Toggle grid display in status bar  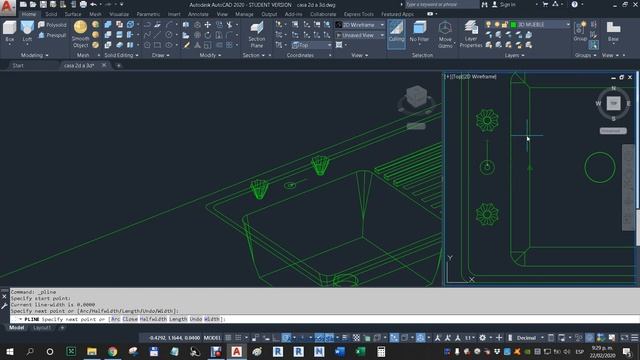coord(228,338)
